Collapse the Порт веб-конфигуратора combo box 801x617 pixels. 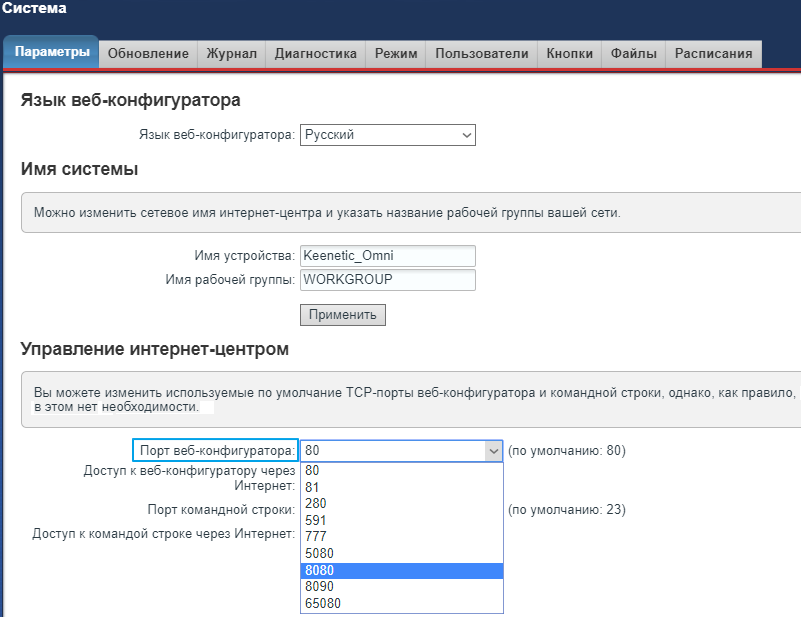click(x=492, y=451)
